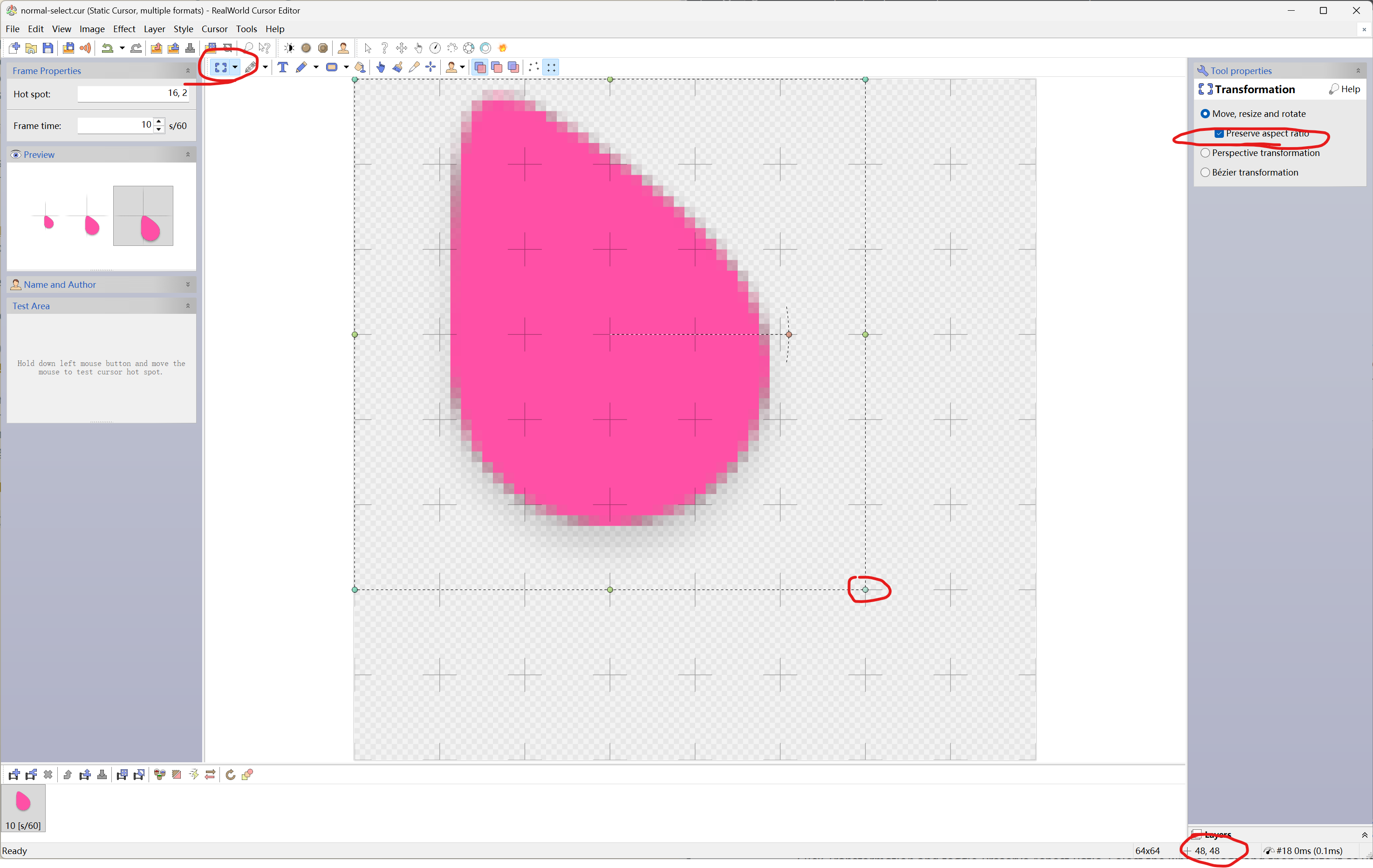Click the add new frame icon
Screen dimensions: 1373x868
[x=14, y=774]
